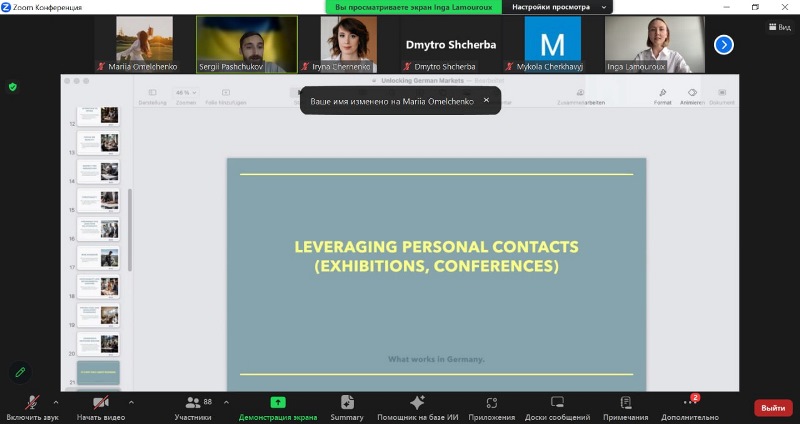Open Keynote Format brush panel

pos(663,96)
